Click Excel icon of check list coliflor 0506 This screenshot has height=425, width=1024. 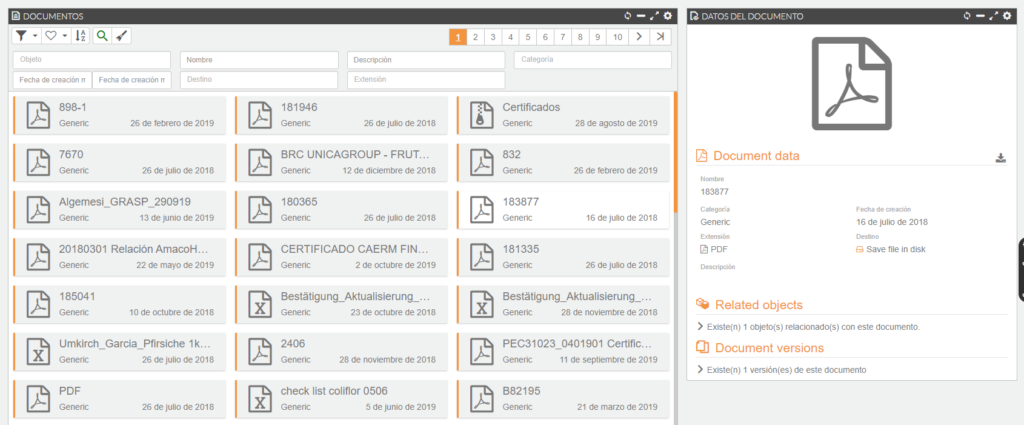(x=261, y=400)
